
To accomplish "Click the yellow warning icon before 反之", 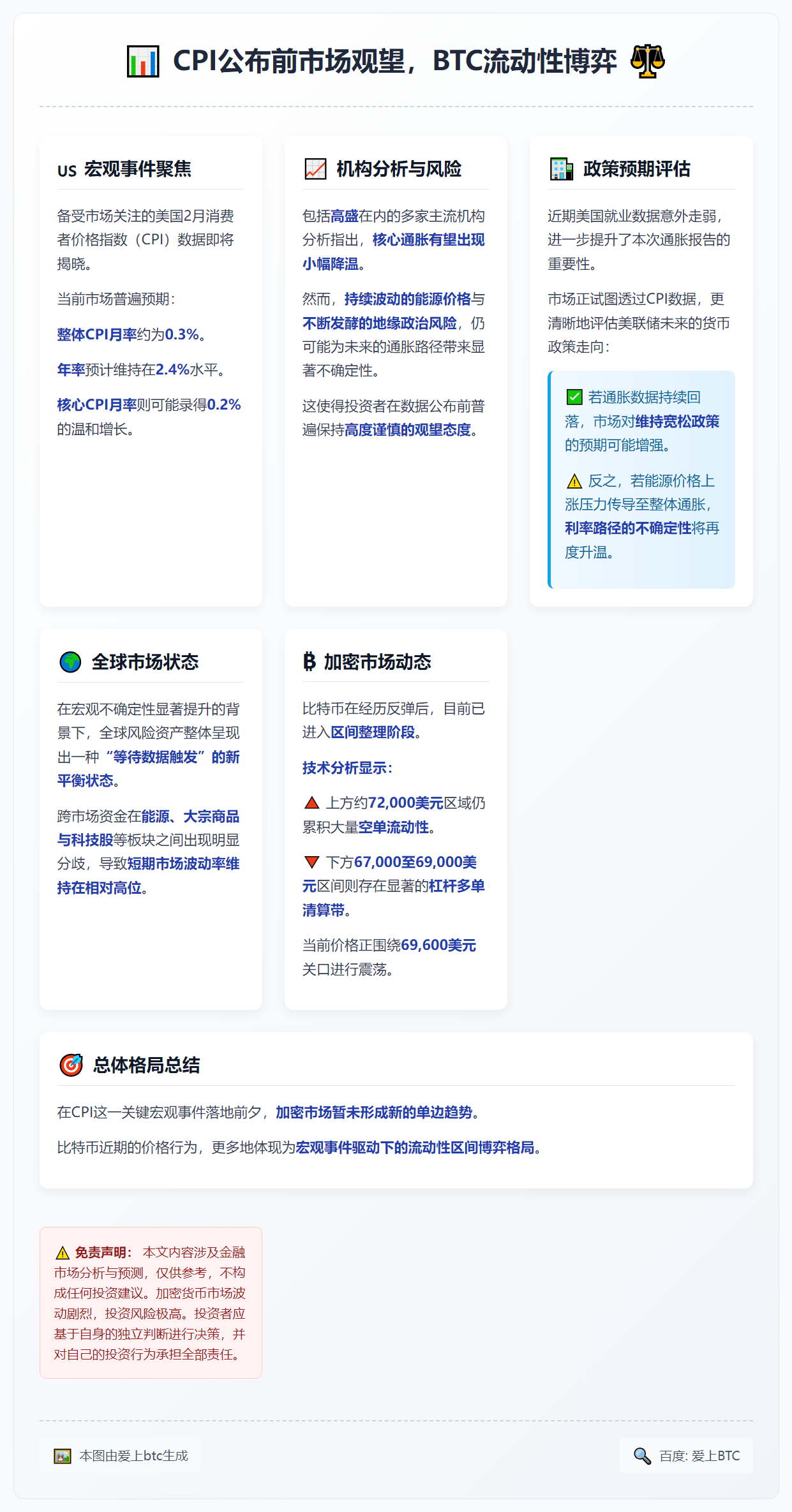I will click(x=574, y=481).
